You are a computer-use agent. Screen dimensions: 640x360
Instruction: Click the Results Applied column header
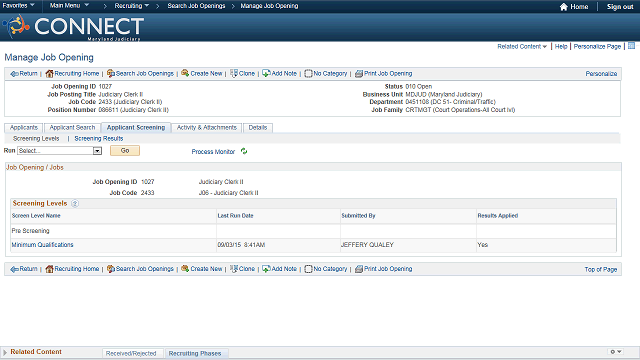pyautogui.click(x=498, y=216)
